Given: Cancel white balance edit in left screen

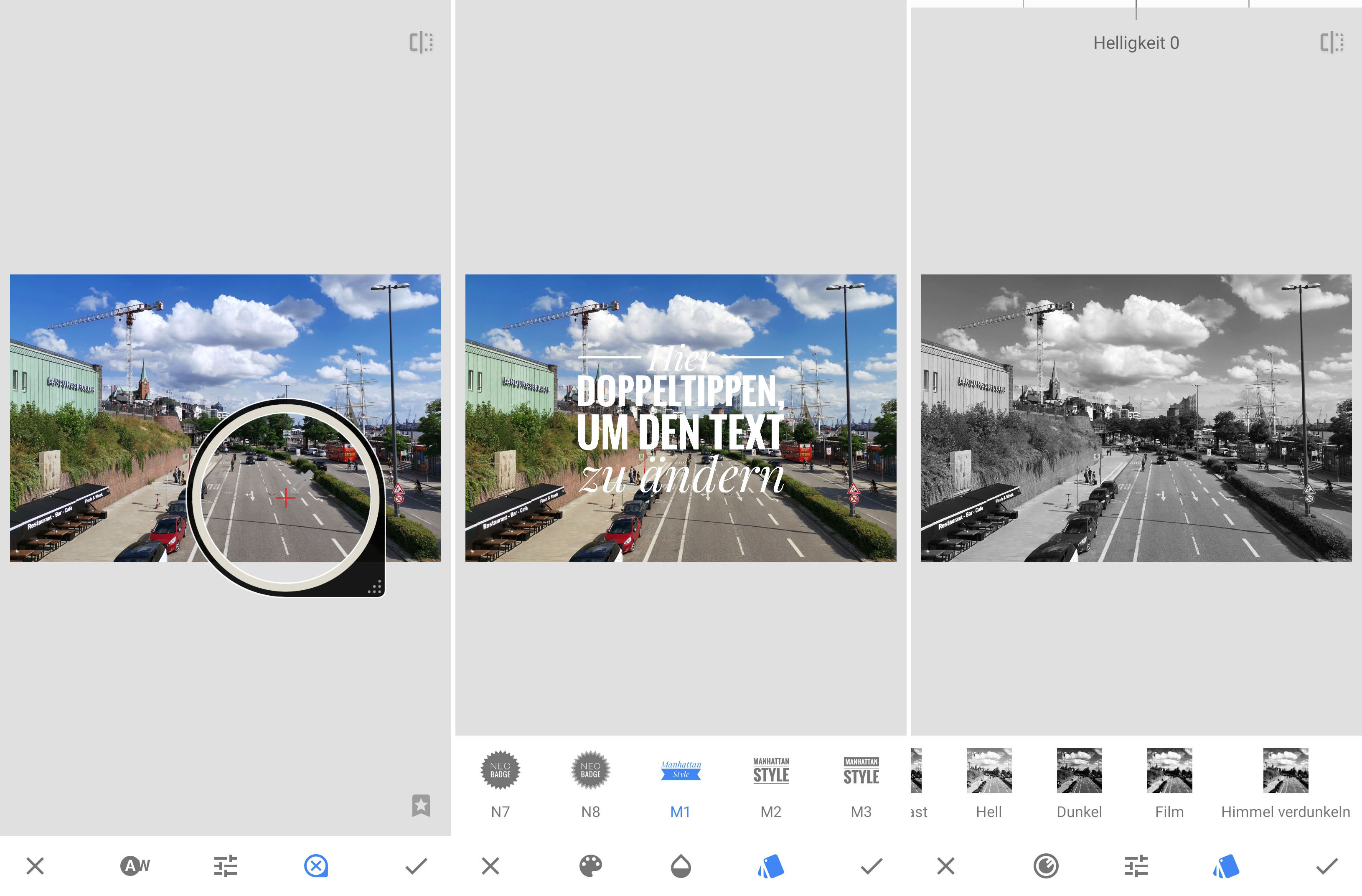Looking at the screenshot, I should pyautogui.click(x=35, y=866).
